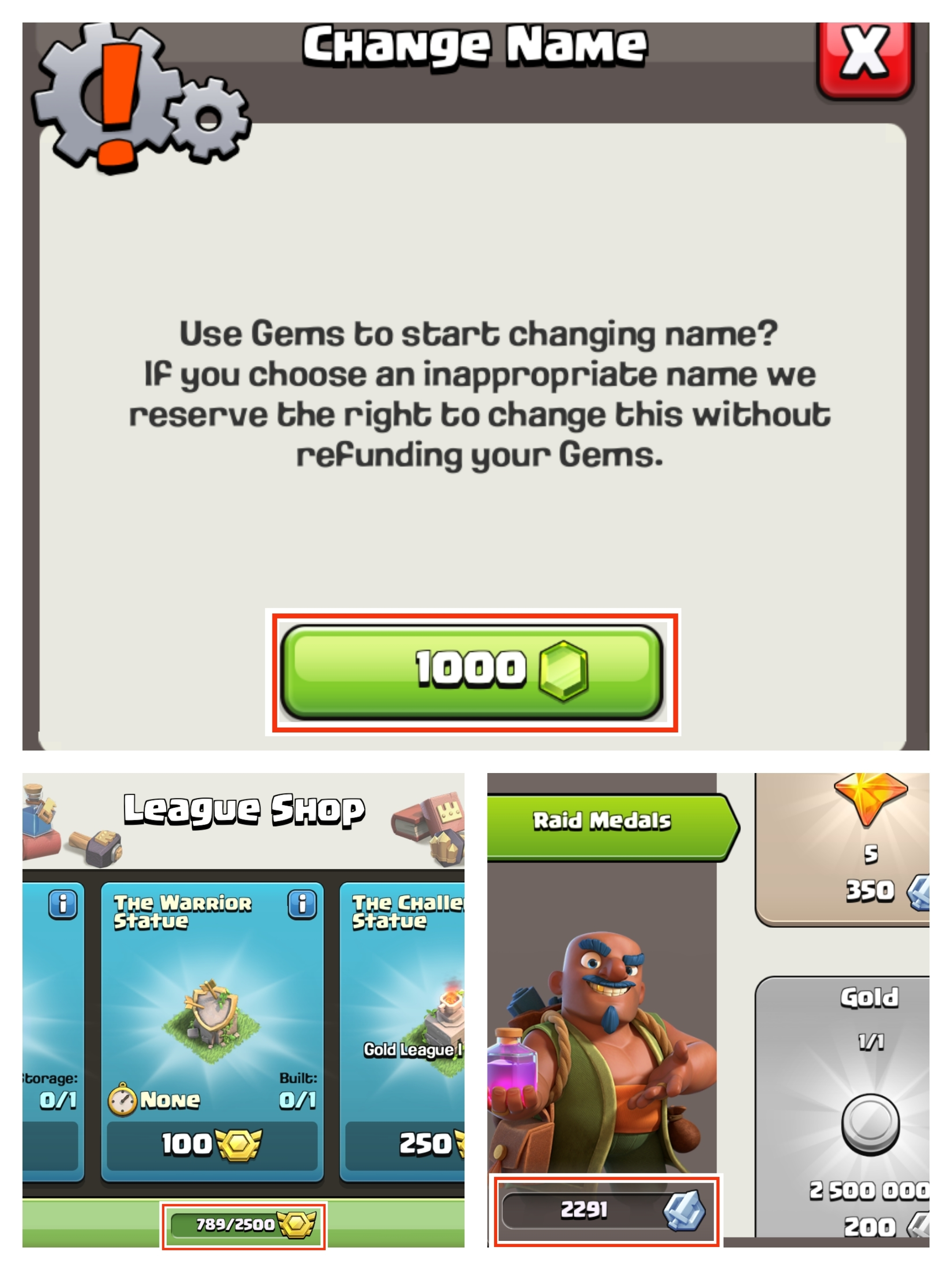Click the League Shop title header
The width and height of the screenshot is (952, 1270).
[244, 810]
